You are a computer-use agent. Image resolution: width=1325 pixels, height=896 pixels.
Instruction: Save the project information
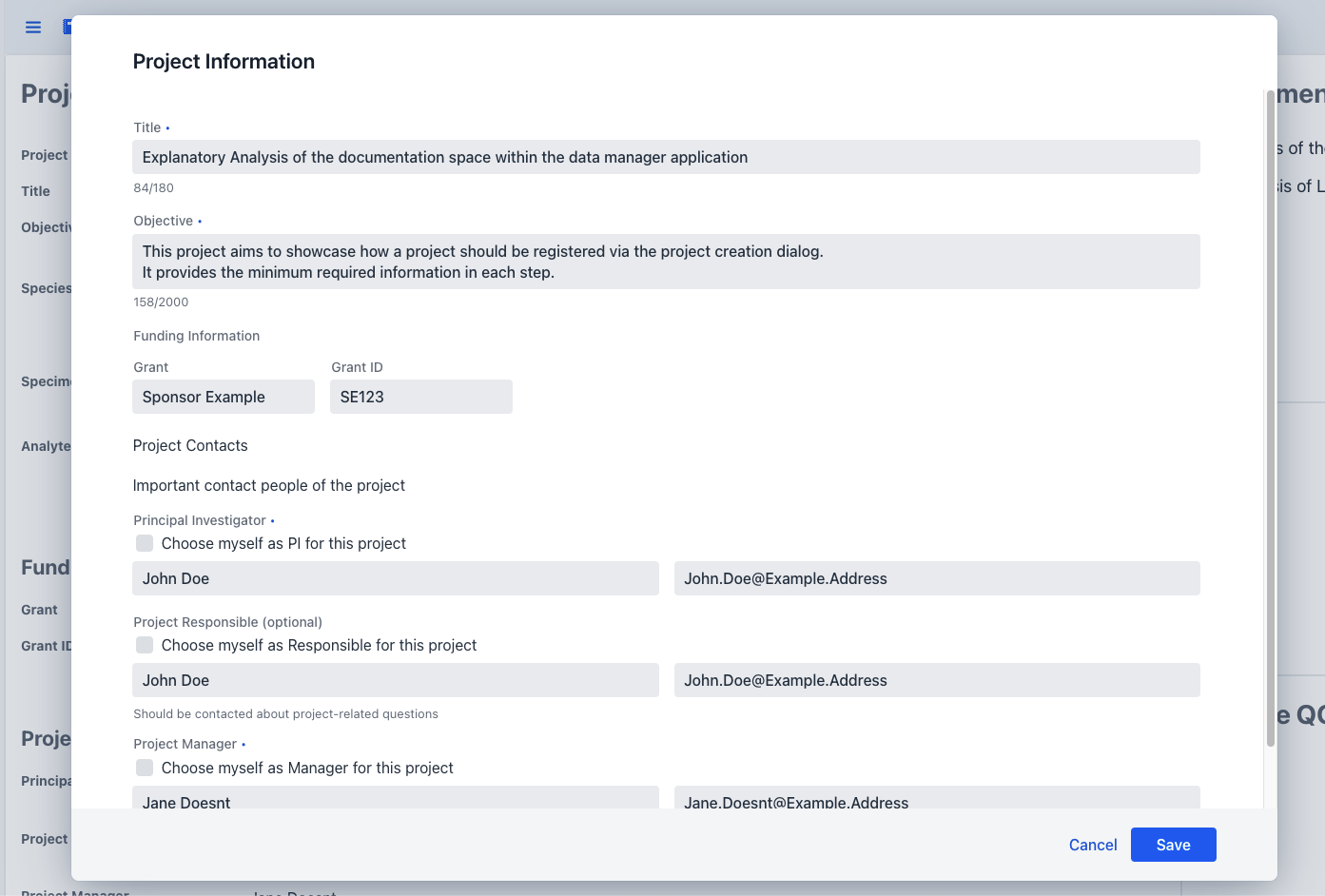(1173, 845)
